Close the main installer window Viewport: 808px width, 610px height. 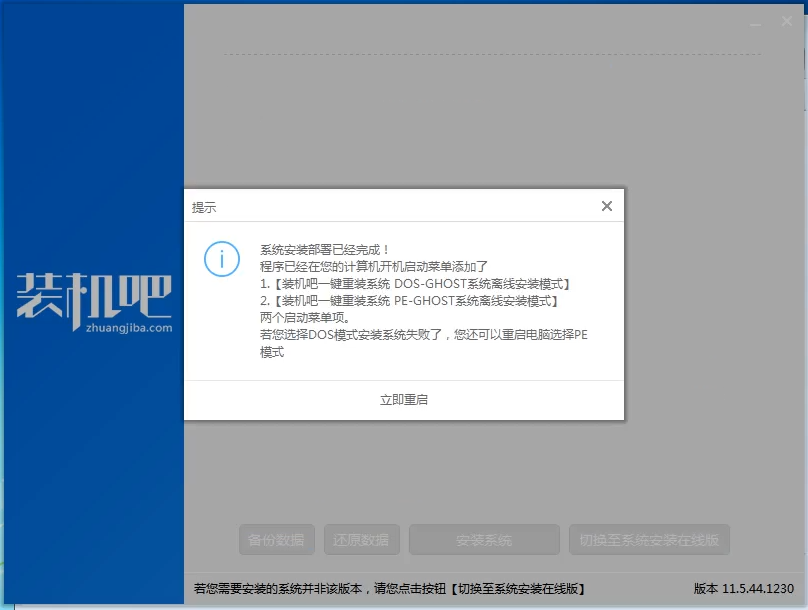point(786,22)
